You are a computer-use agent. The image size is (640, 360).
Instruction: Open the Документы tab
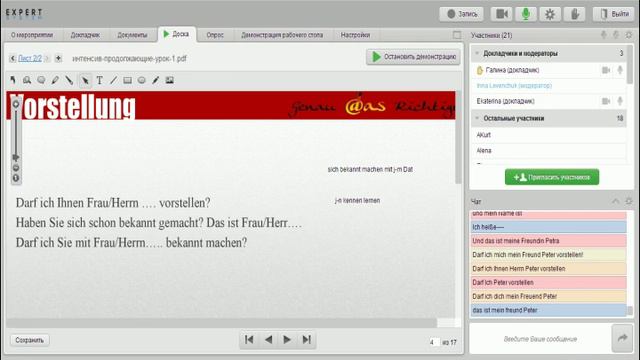[132, 35]
